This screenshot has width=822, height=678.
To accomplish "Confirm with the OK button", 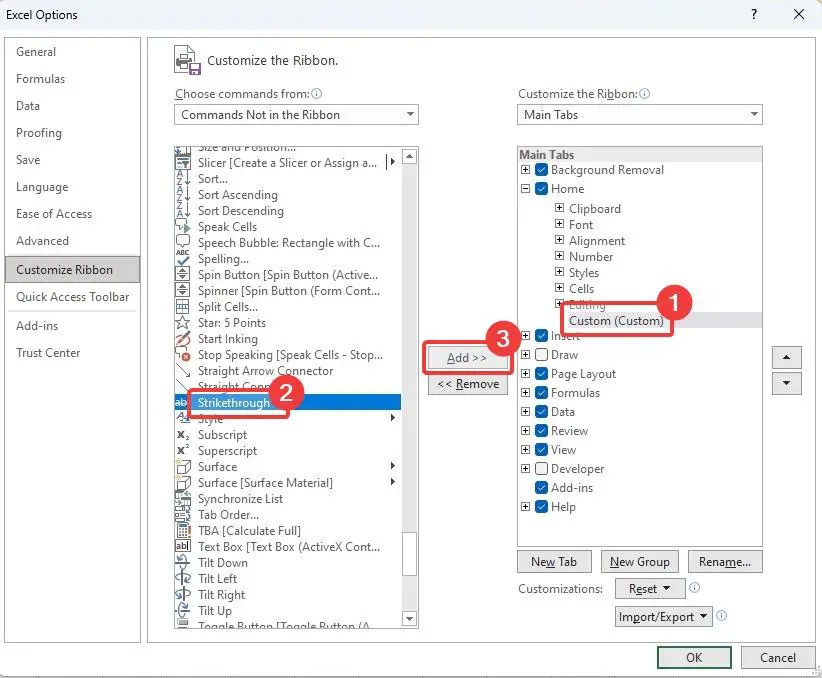I will tap(694, 658).
